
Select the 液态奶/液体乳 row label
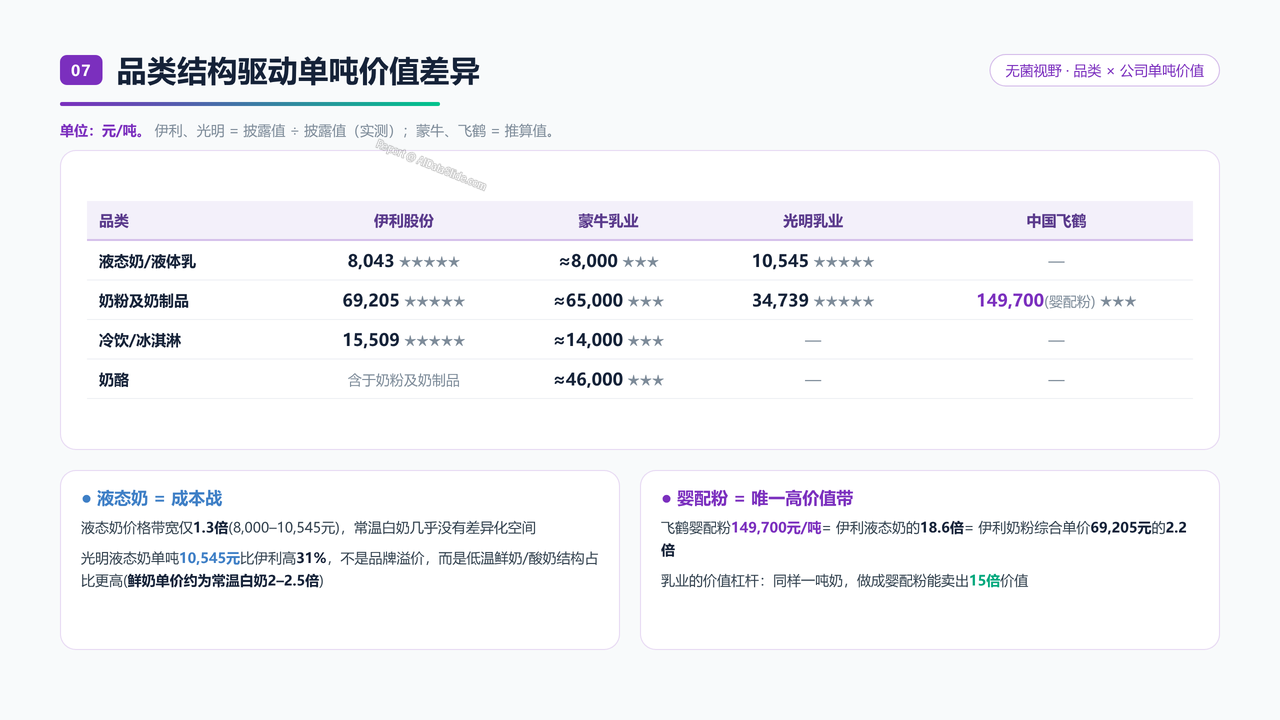(147, 261)
